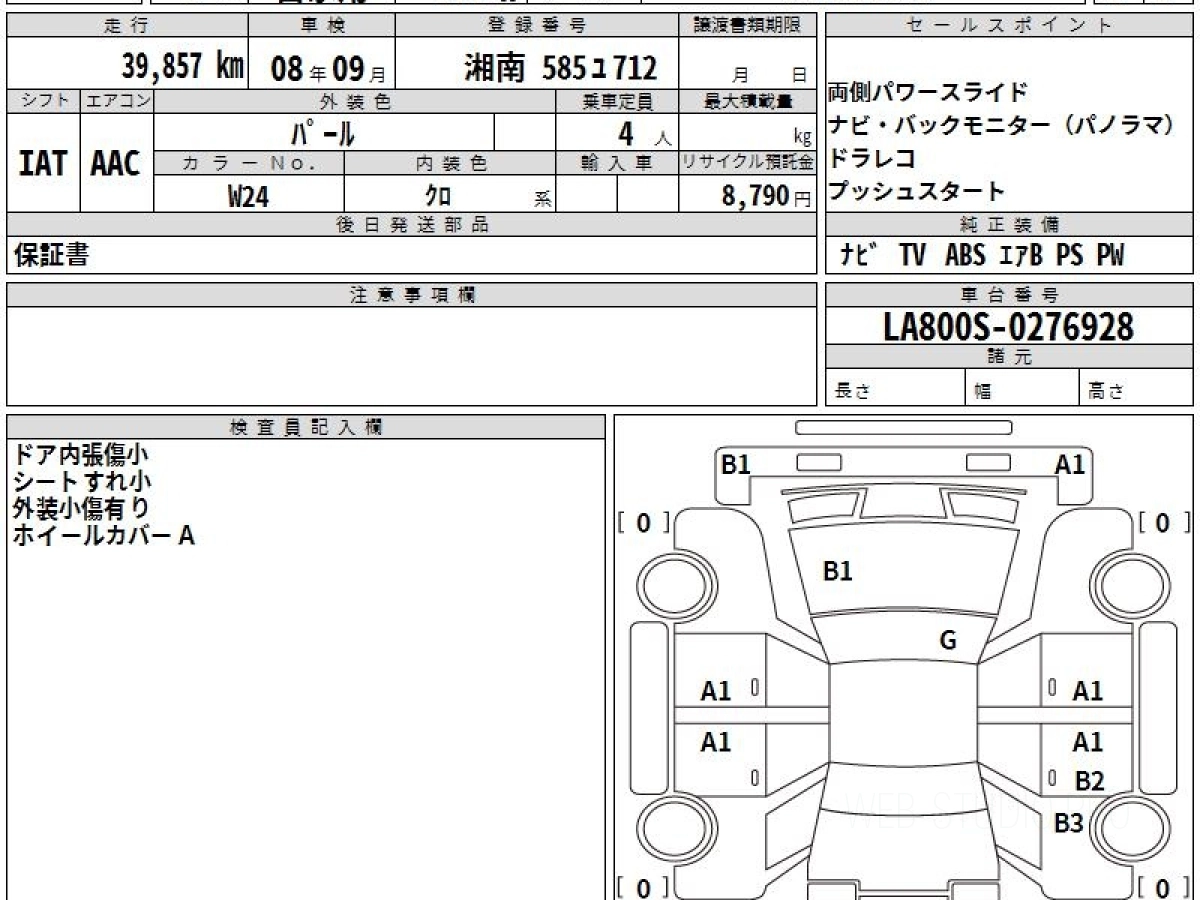Image resolution: width=1200 pixels, height=900 pixels.
Task: Click the 諸元 header
Action: click(1010, 358)
